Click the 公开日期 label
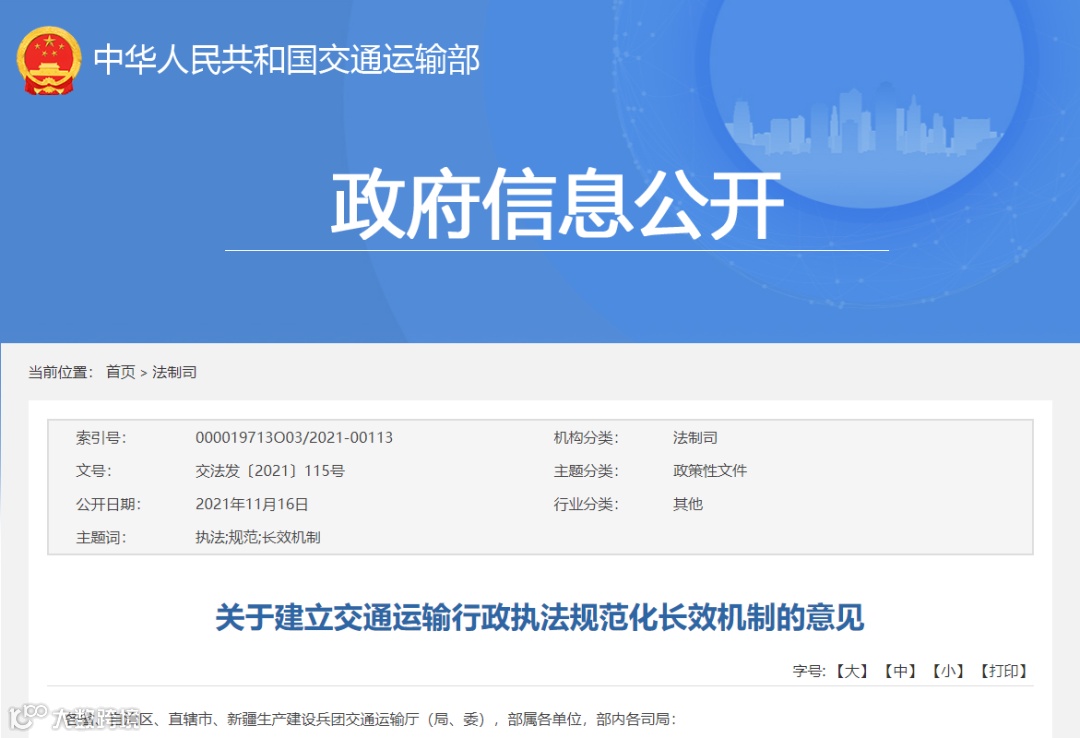This screenshot has width=1080, height=738. click(x=108, y=504)
